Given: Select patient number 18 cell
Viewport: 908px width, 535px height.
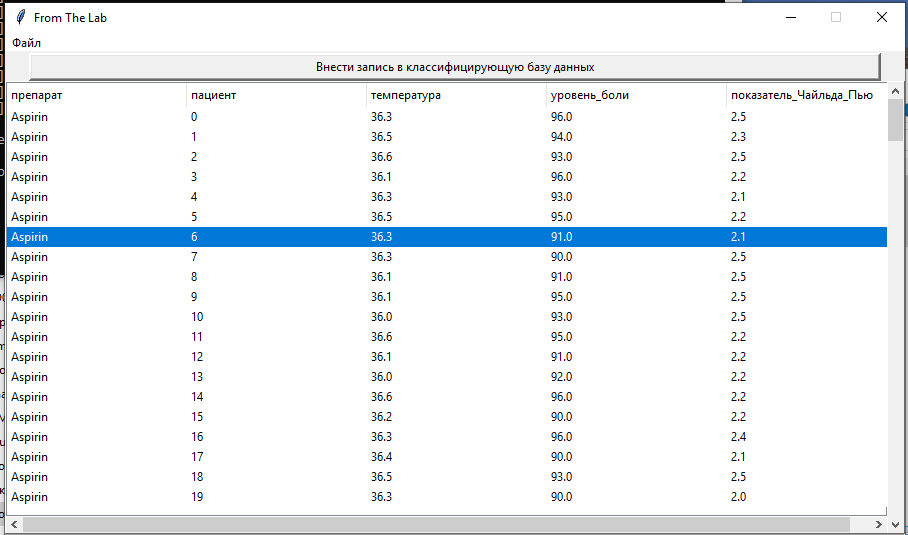Looking at the screenshot, I should 197,477.
